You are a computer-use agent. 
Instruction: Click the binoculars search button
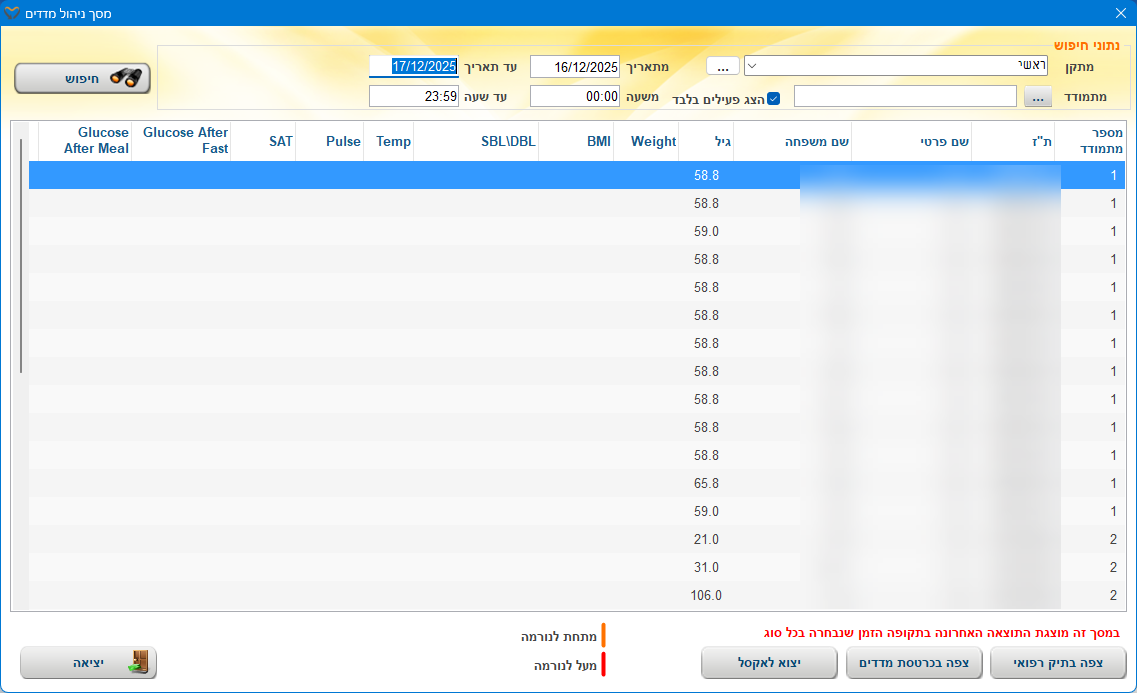click(x=82, y=78)
